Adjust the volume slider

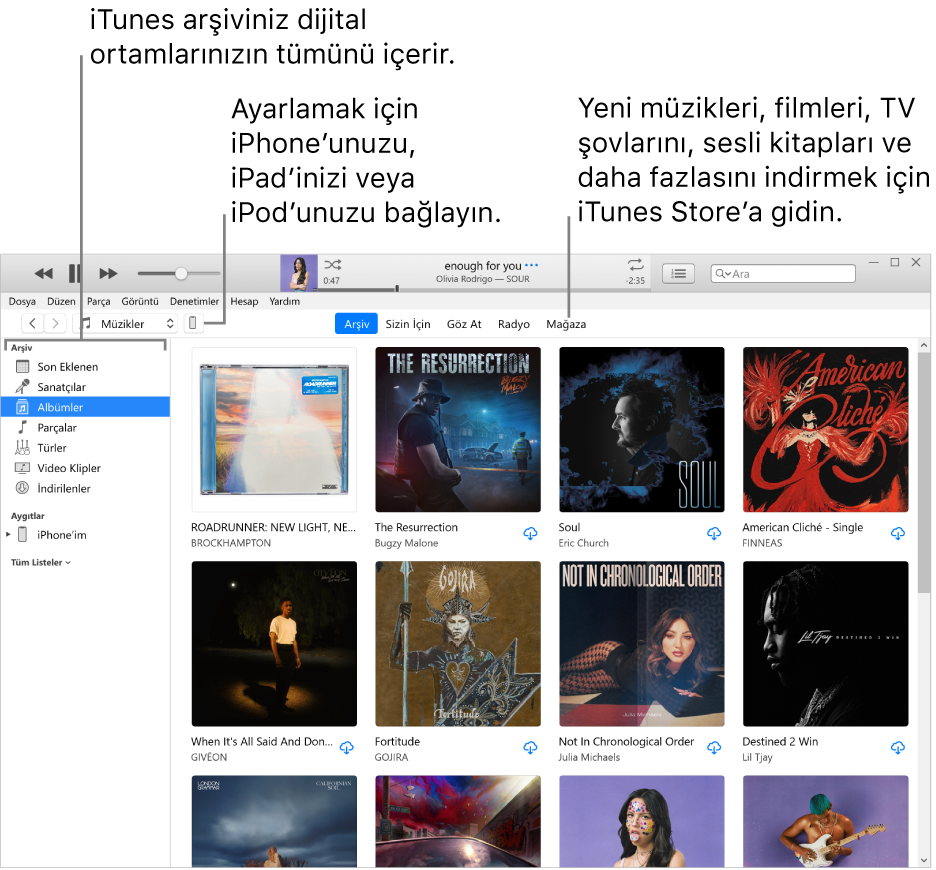coord(181,272)
